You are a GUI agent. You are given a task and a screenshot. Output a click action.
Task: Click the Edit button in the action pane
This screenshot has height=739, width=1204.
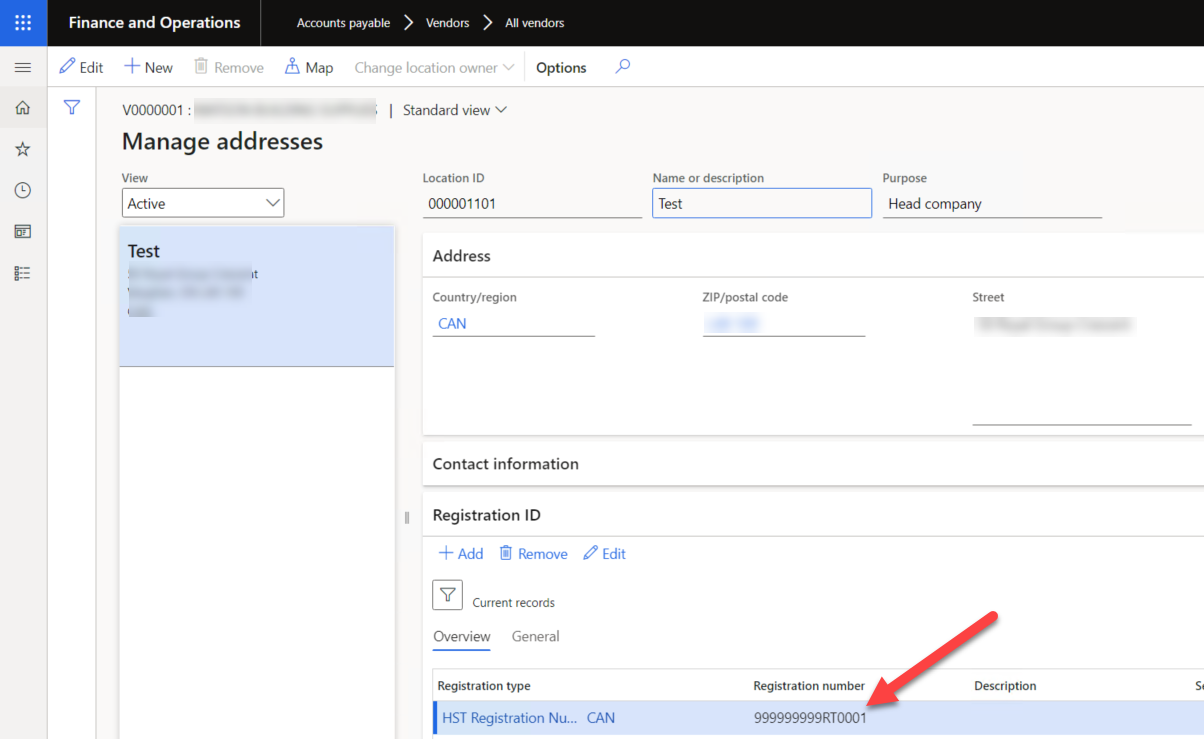pos(81,67)
